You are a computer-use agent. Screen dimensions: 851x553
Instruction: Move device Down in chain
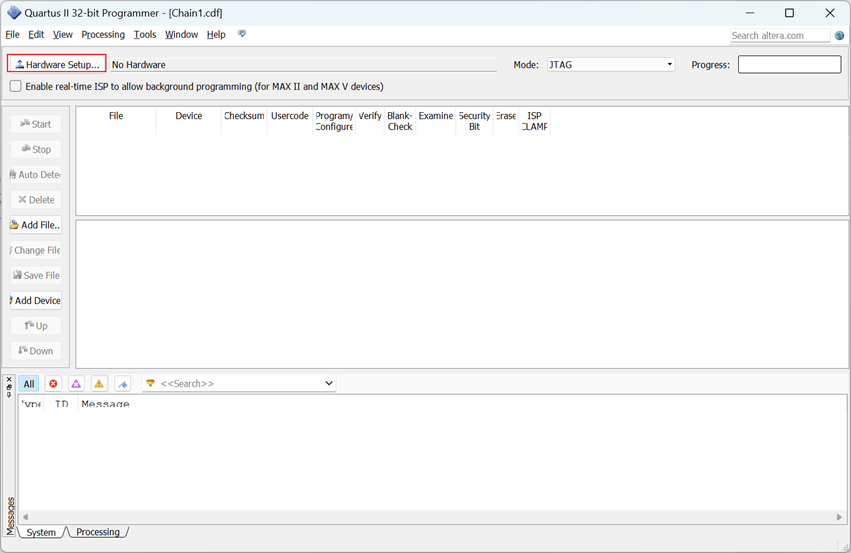(36, 351)
